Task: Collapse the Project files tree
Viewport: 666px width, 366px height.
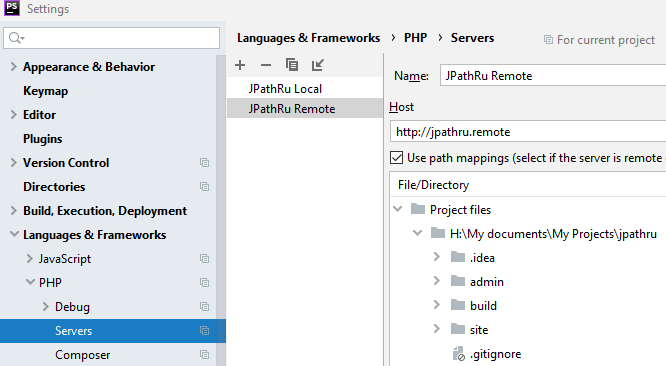Action: click(x=398, y=209)
